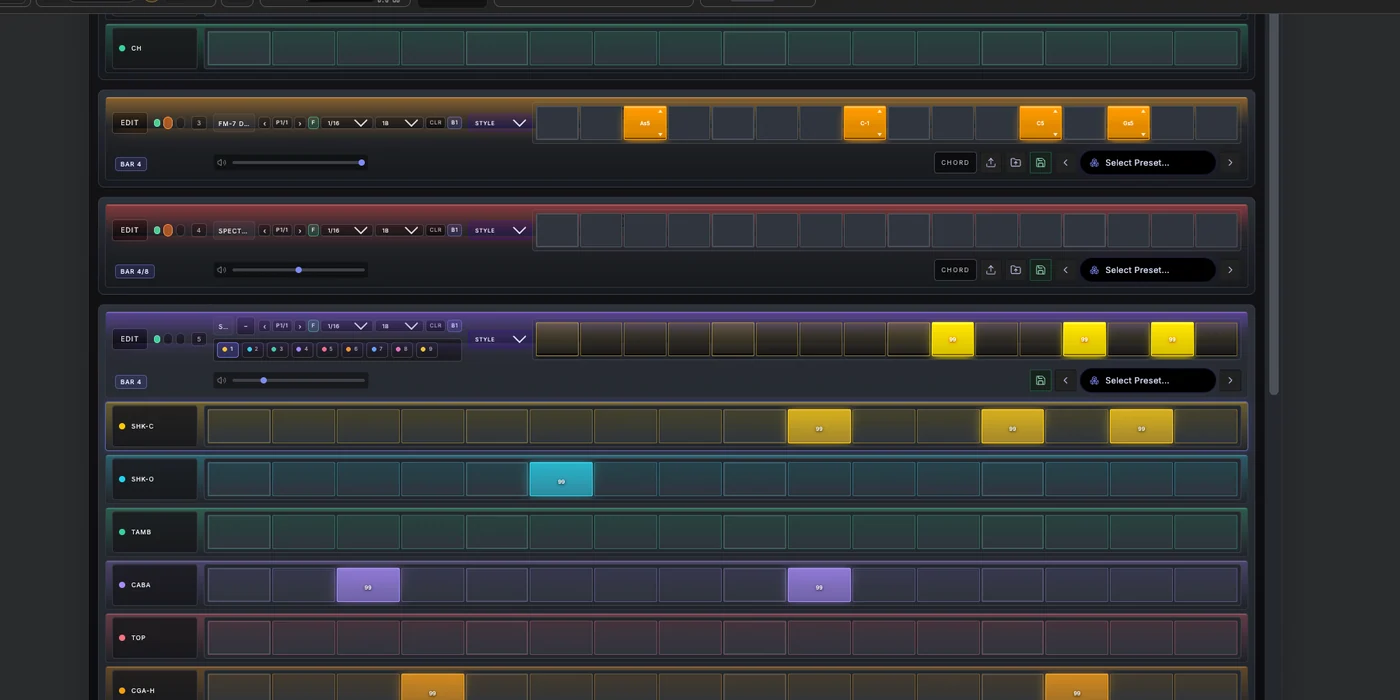Click CHORD button on SPECT track
Screen dimensions: 1400x700
(955, 270)
